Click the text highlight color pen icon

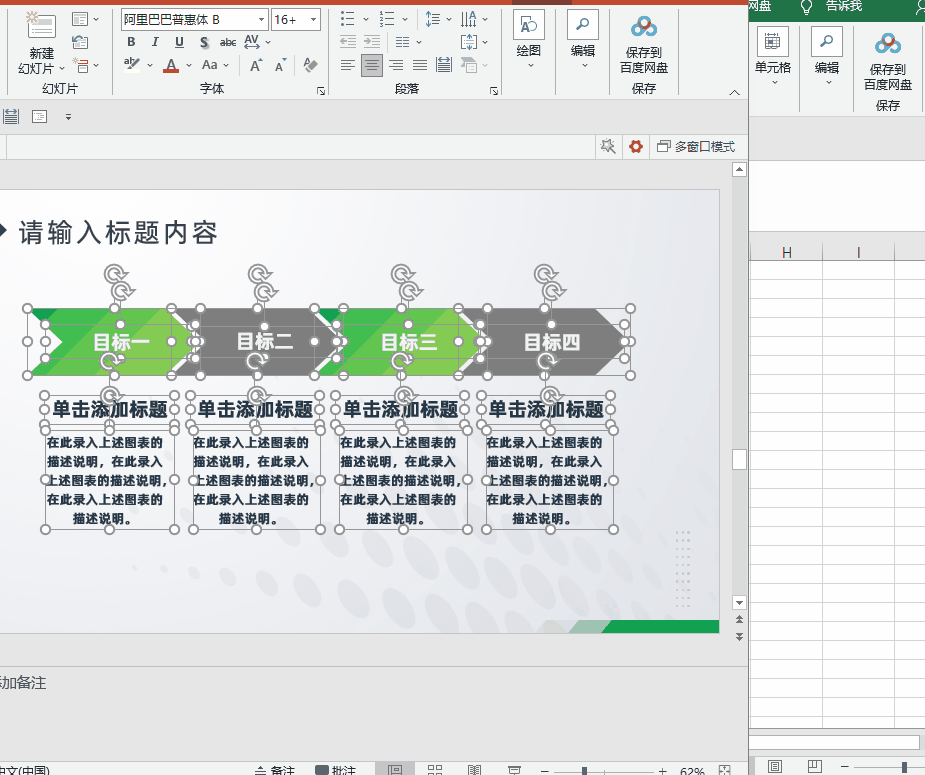tap(132, 65)
